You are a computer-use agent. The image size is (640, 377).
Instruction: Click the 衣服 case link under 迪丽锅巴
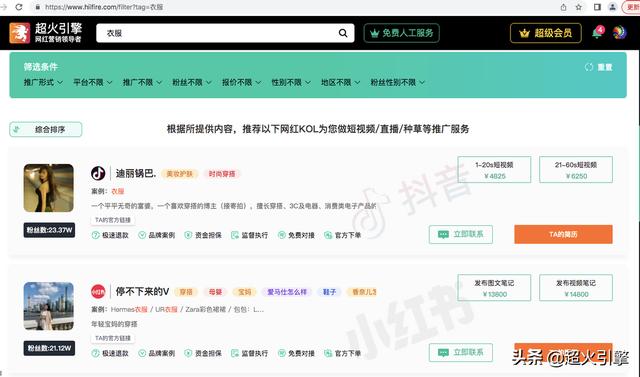point(118,191)
